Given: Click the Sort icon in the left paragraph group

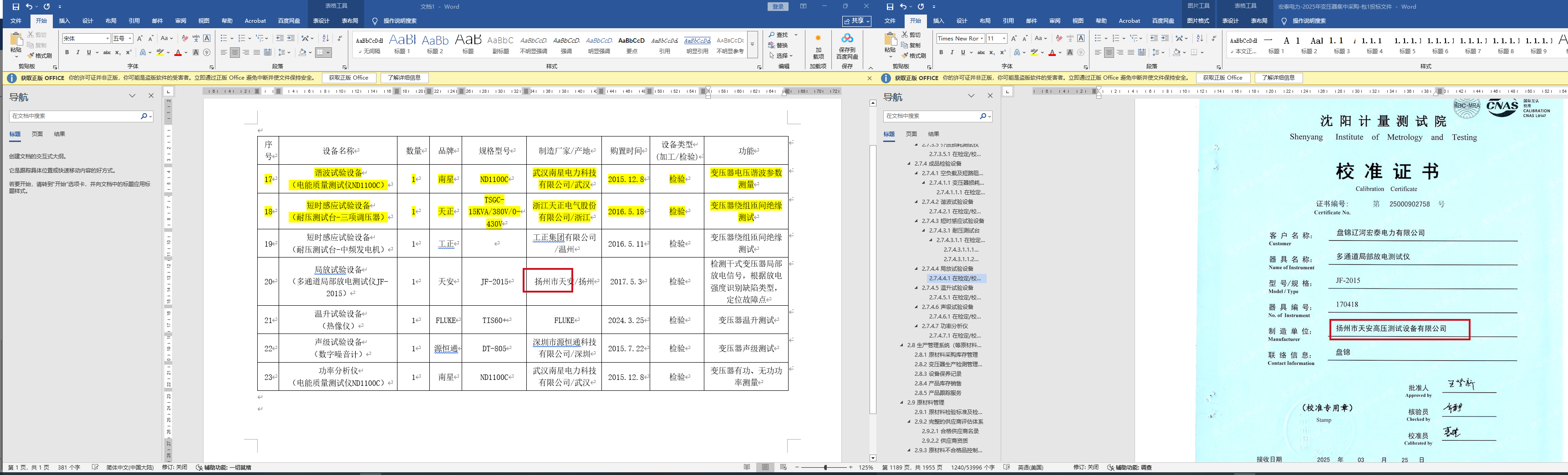Looking at the screenshot, I should [325, 38].
